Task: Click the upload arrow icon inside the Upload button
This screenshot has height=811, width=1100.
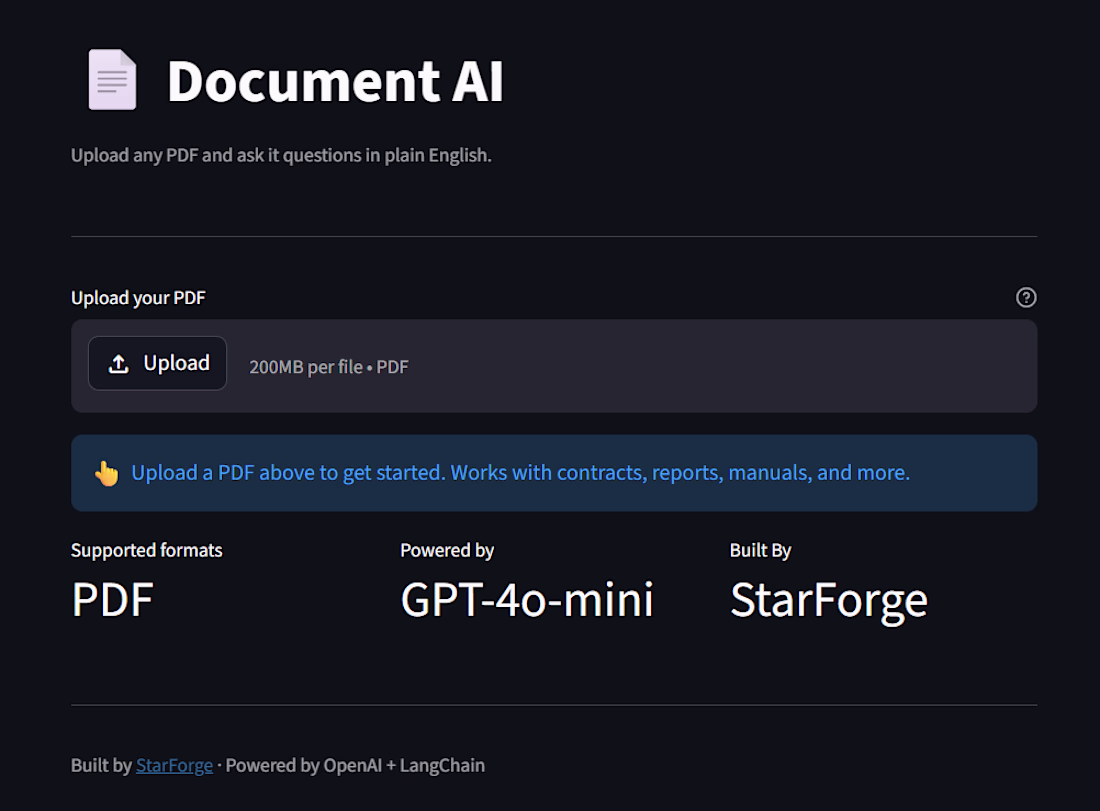Action: coord(119,364)
